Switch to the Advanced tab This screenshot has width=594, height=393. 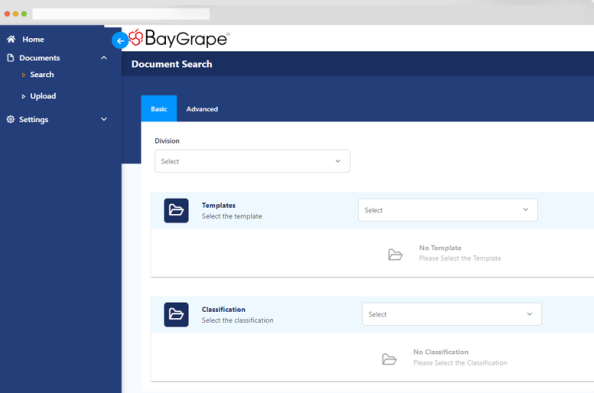(202, 109)
